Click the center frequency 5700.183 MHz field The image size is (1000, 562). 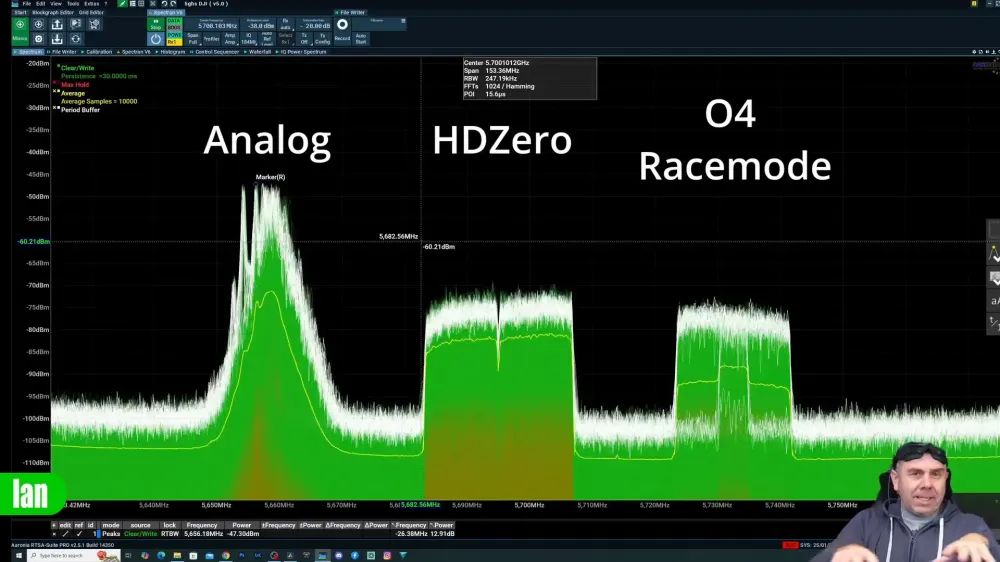pyautogui.click(x=217, y=25)
